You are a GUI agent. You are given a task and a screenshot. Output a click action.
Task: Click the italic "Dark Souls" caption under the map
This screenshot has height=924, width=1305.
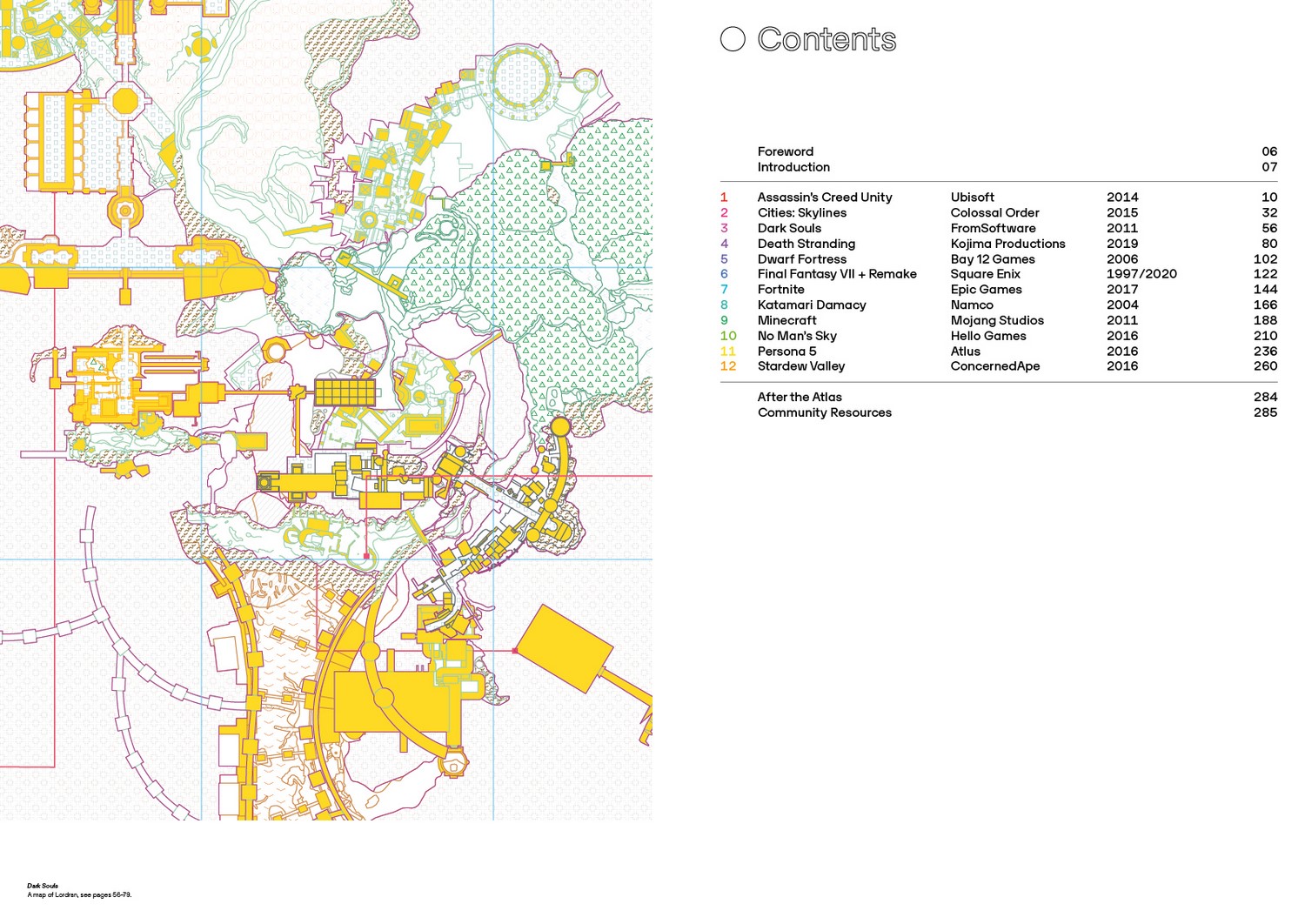click(43, 886)
